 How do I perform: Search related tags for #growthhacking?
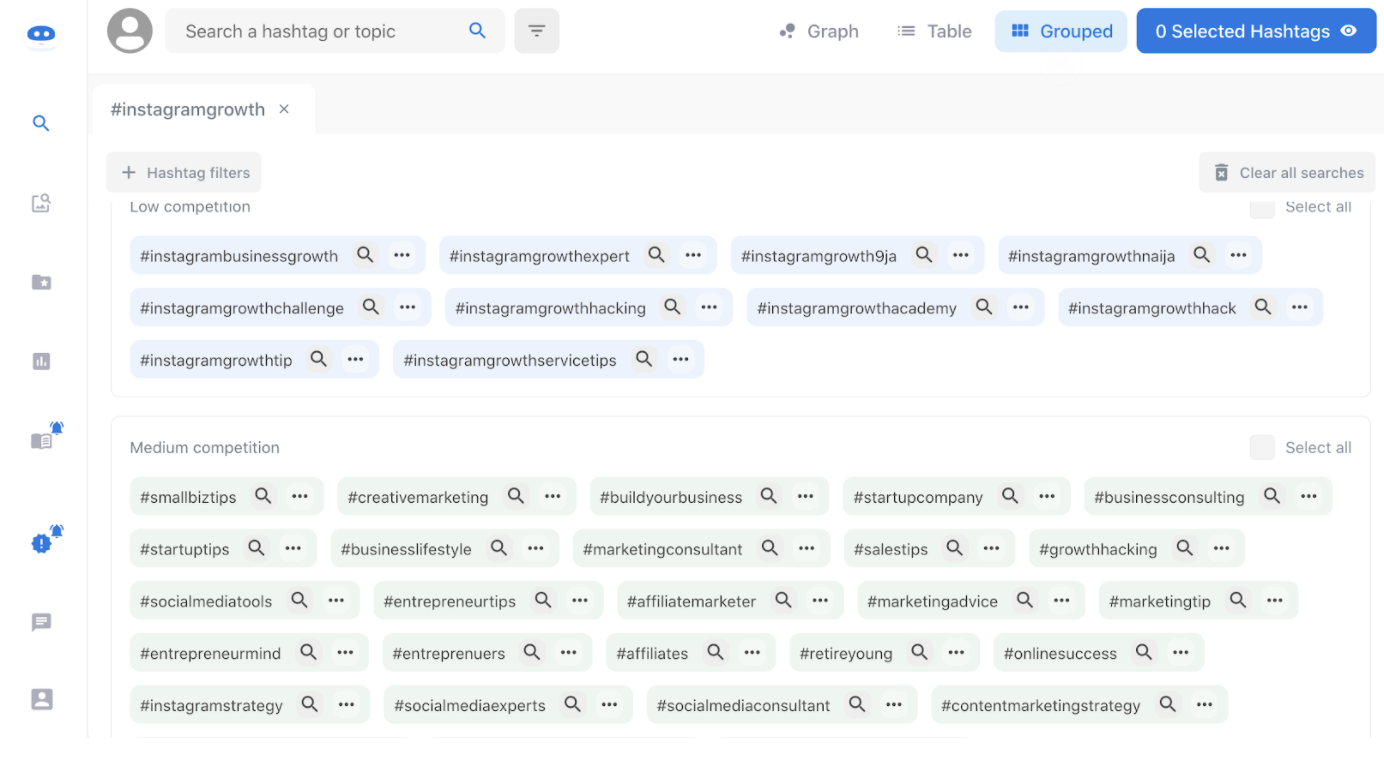pyautogui.click(x=1185, y=548)
